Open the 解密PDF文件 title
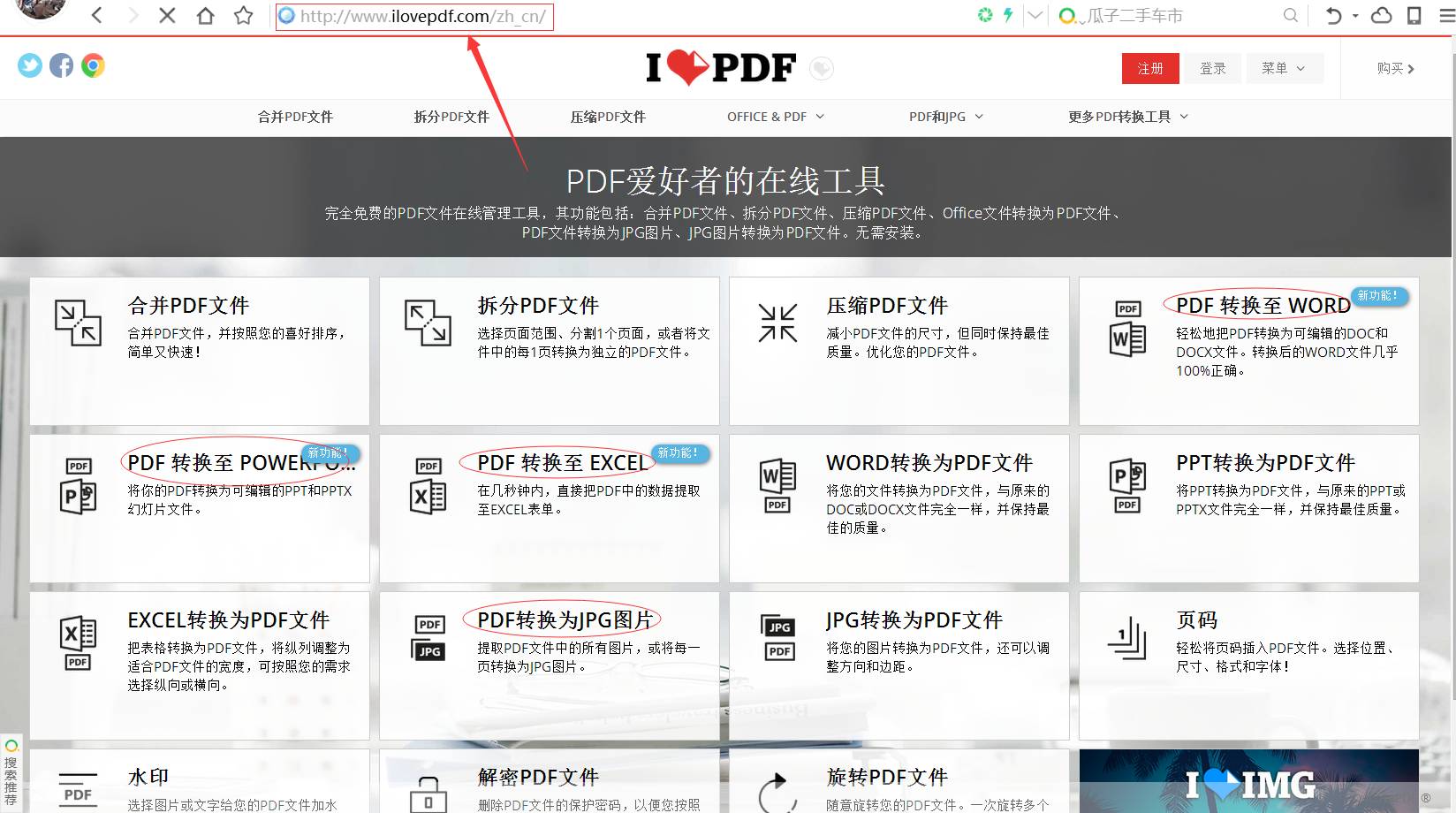This screenshot has width=1456, height=813. pyautogui.click(x=538, y=778)
